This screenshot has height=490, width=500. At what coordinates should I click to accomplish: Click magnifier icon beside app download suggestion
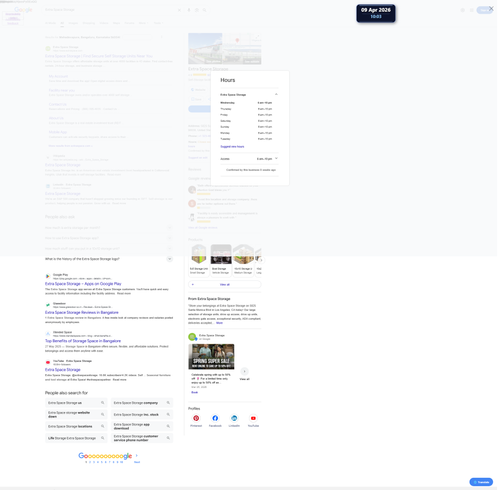point(168,426)
